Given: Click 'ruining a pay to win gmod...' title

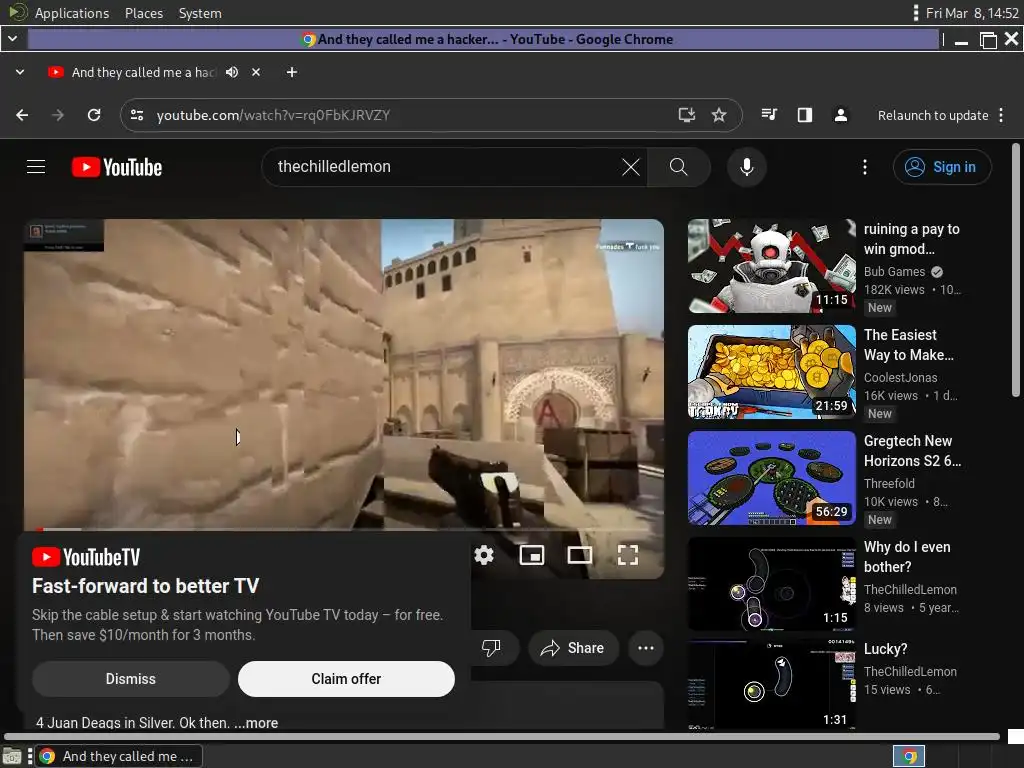Looking at the screenshot, I should pos(912,239).
